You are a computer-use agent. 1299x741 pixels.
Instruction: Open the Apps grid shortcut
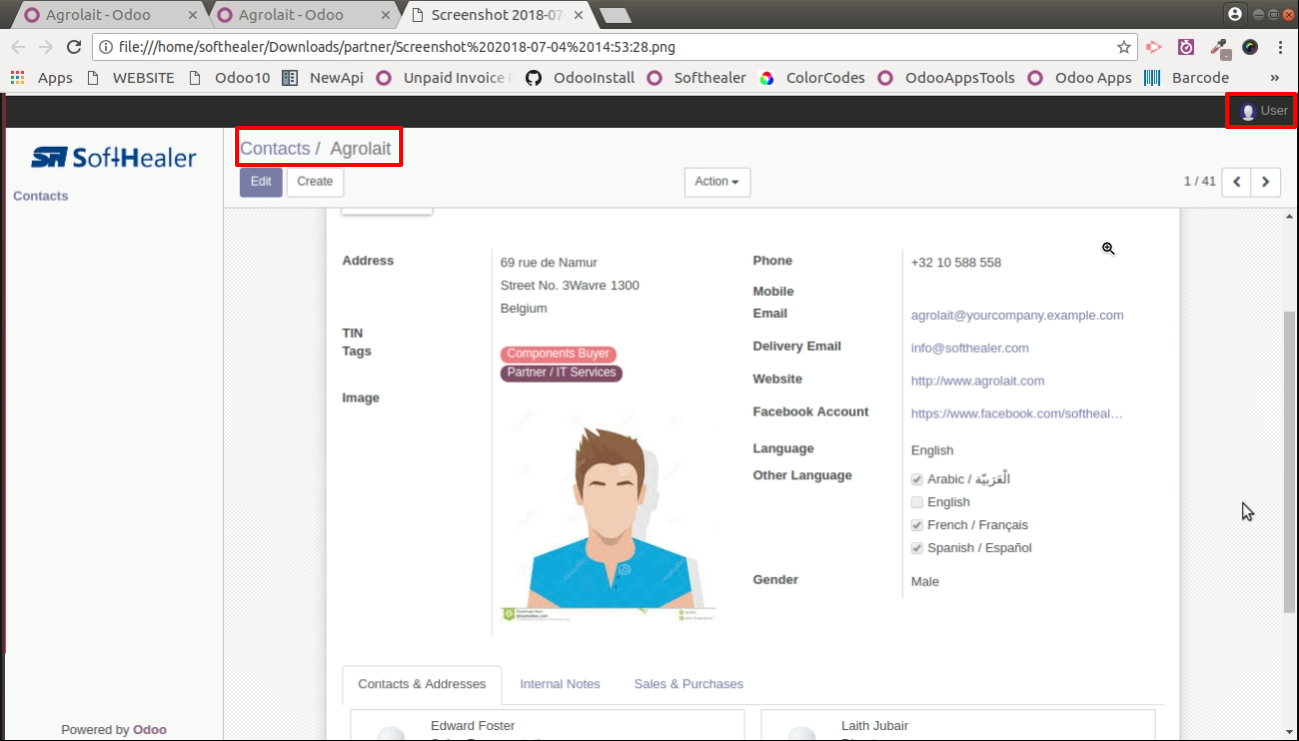42,77
